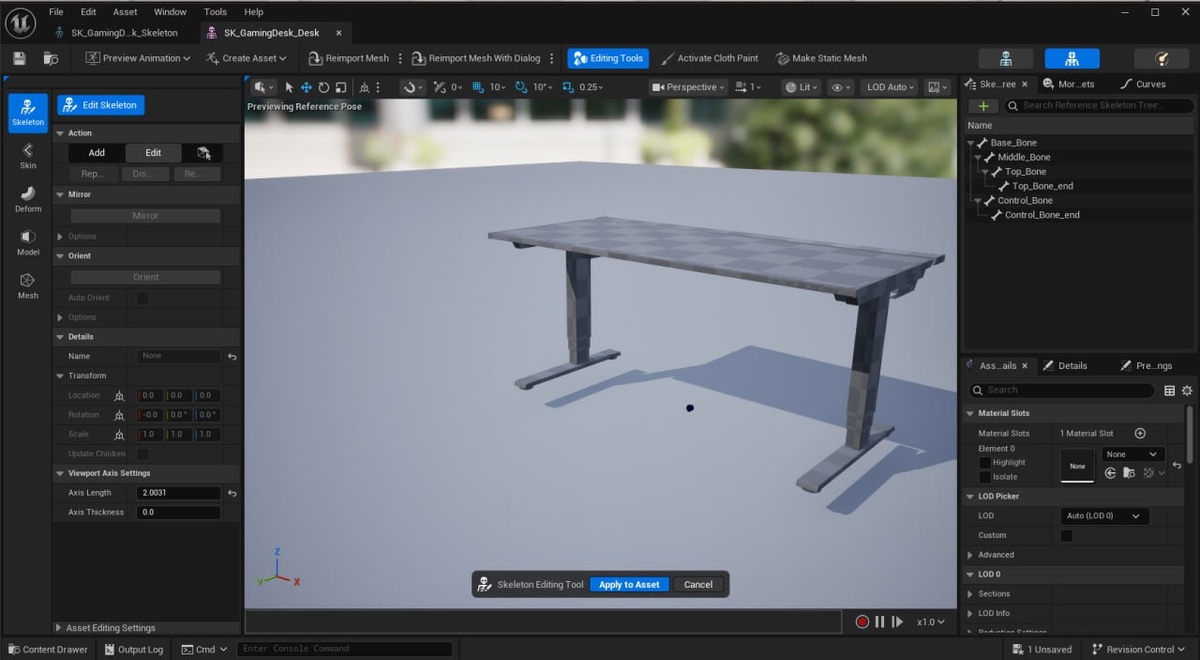Open the Tools menu
The width and height of the screenshot is (1200, 660).
click(215, 12)
